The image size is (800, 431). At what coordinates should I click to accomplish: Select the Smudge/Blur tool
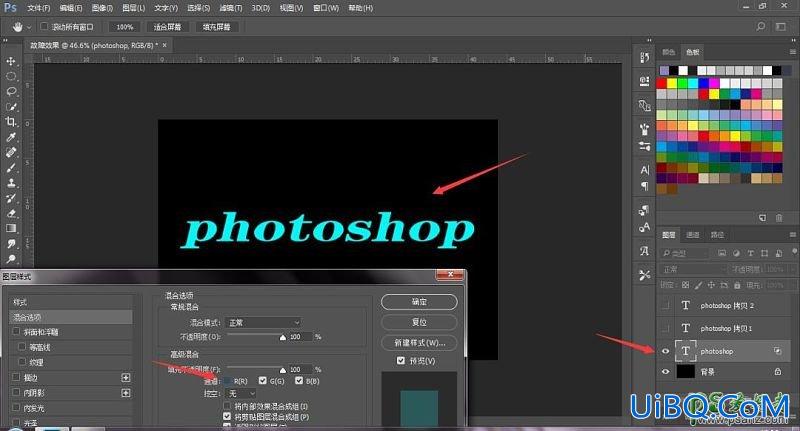tap(11, 243)
